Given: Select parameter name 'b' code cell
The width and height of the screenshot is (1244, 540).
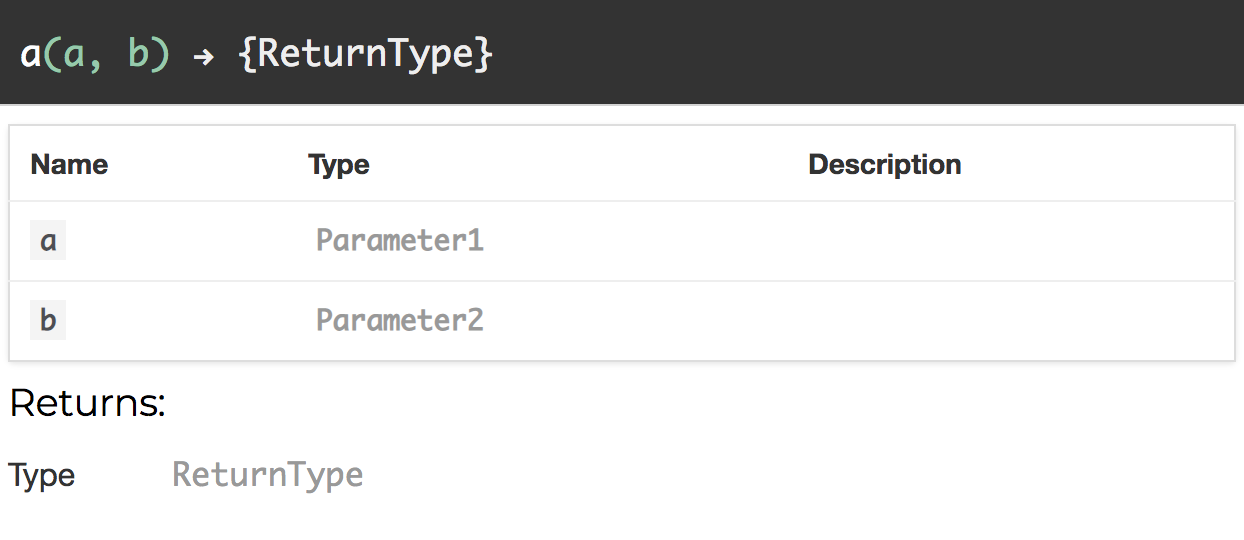Looking at the screenshot, I should pyautogui.click(x=48, y=321).
